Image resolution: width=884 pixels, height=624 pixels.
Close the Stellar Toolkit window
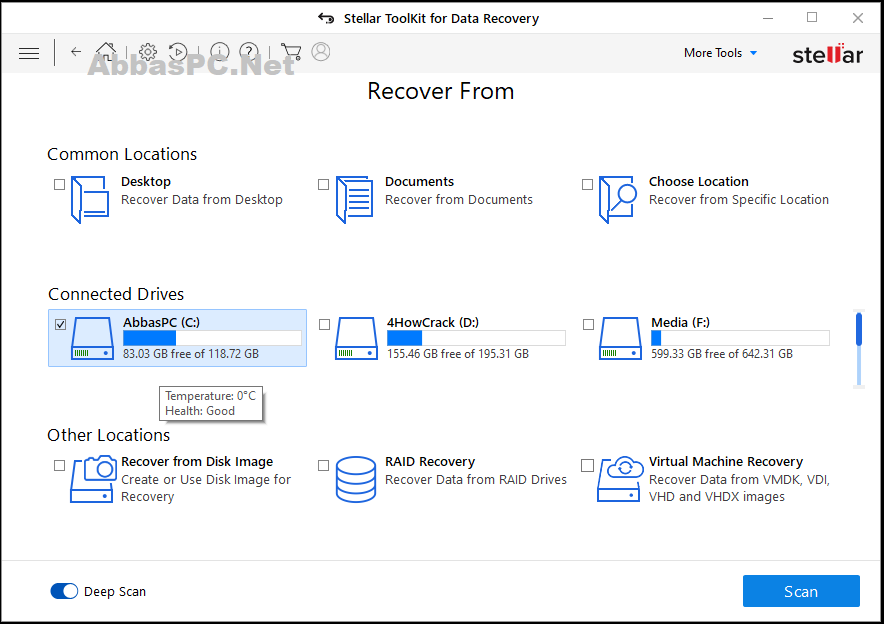pyautogui.click(x=858, y=18)
